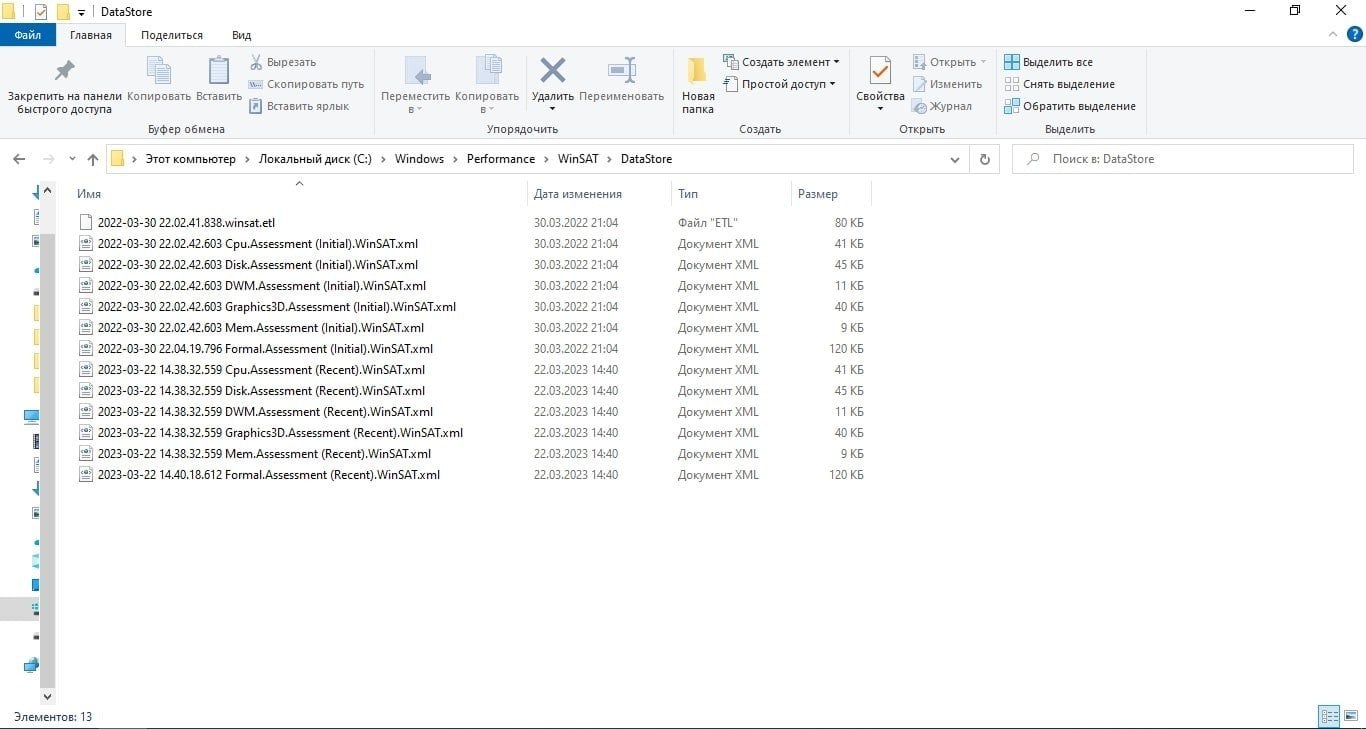
Task: Click the New folder (Новая папка) icon
Action: pyautogui.click(x=698, y=71)
